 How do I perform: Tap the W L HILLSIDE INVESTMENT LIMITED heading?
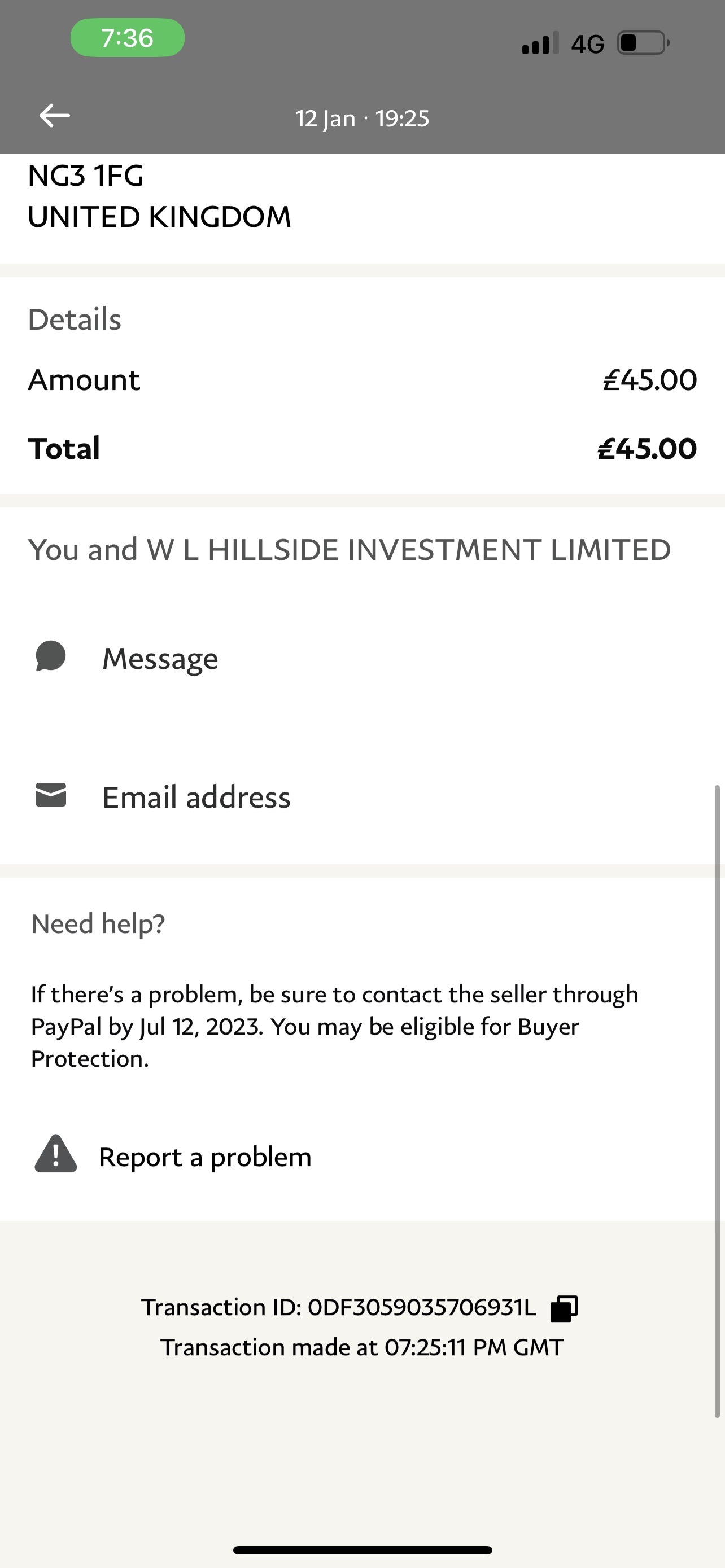[x=350, y=550]
